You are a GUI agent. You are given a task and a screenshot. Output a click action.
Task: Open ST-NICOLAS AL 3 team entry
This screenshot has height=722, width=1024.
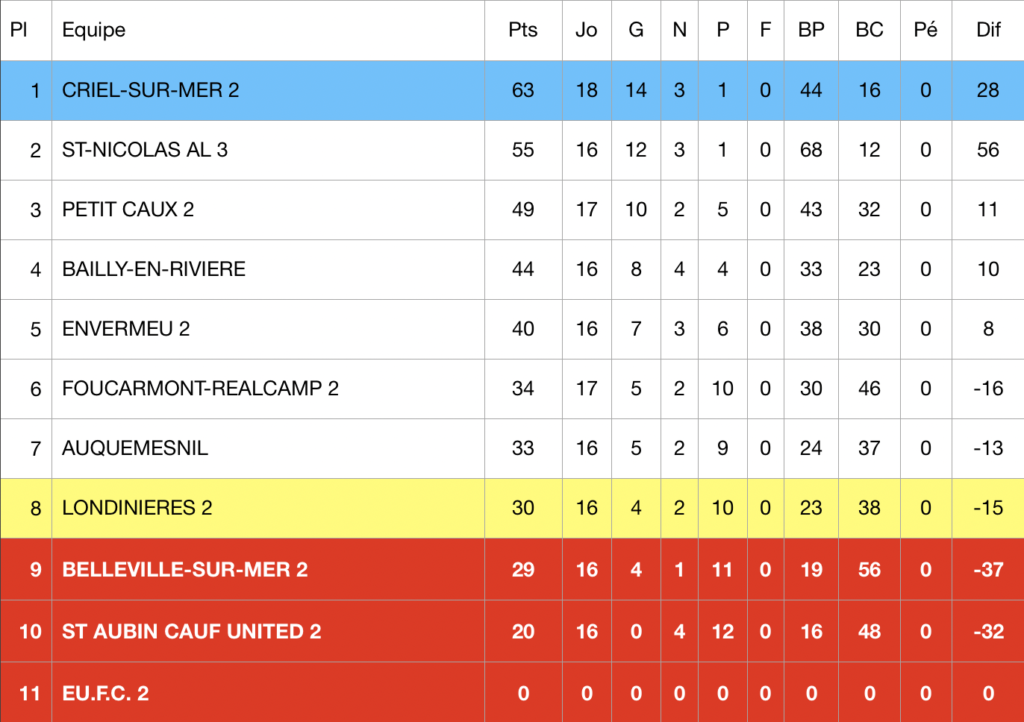(144, 150)
